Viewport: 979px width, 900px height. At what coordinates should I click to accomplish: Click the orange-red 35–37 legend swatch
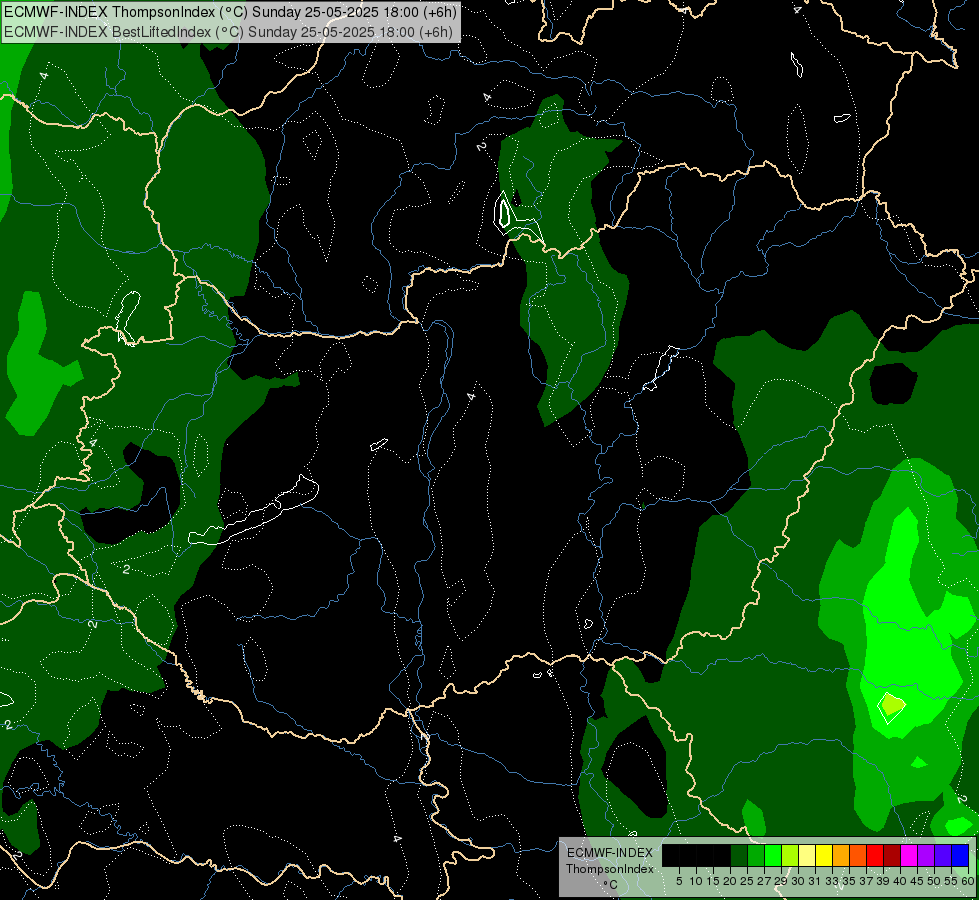click(x=858, y=855)
